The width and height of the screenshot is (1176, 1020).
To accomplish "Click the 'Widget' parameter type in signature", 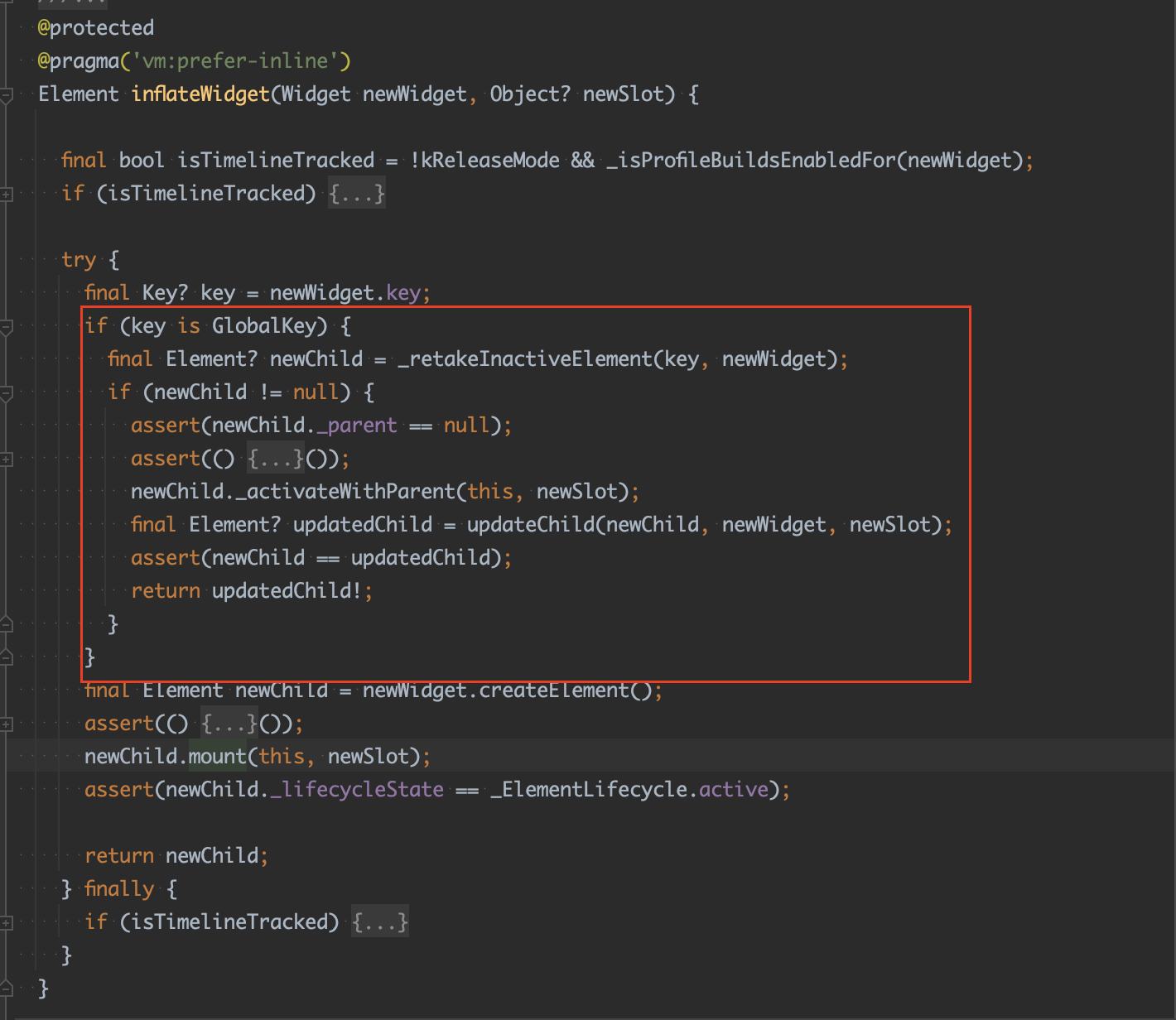I will (x=316, y=94).
